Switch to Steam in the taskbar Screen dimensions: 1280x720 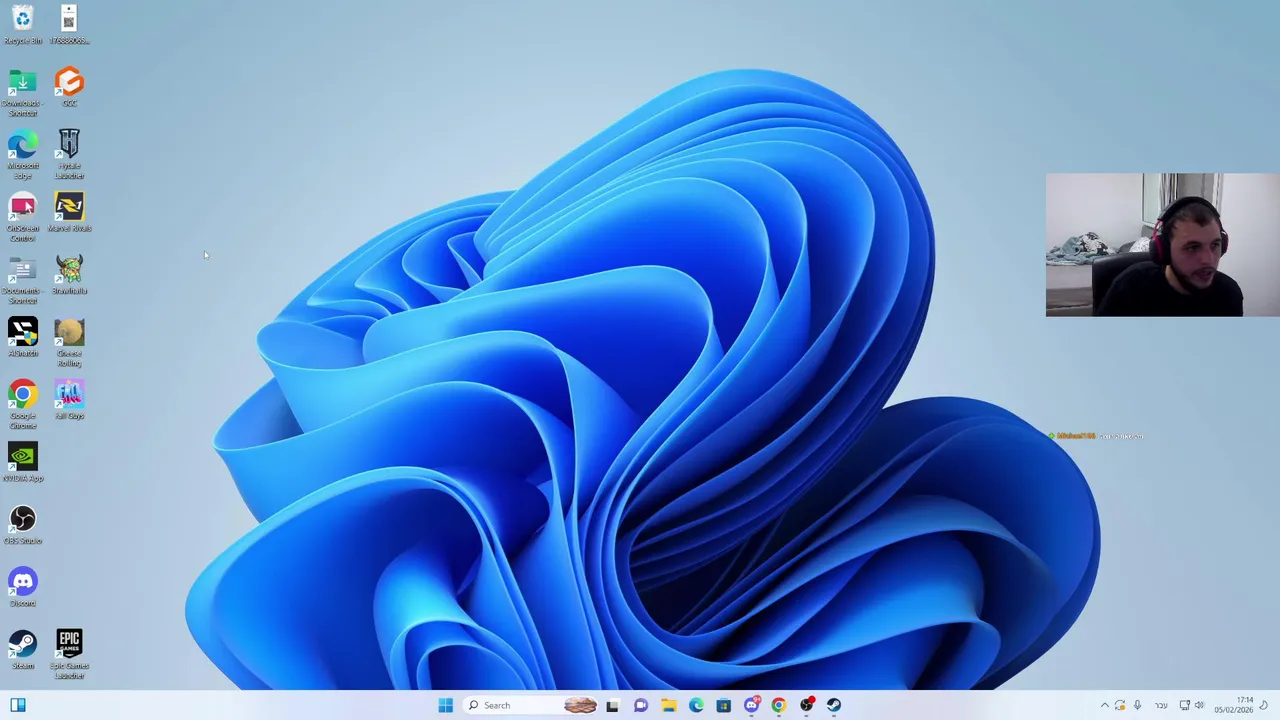(x=834, y=705)
